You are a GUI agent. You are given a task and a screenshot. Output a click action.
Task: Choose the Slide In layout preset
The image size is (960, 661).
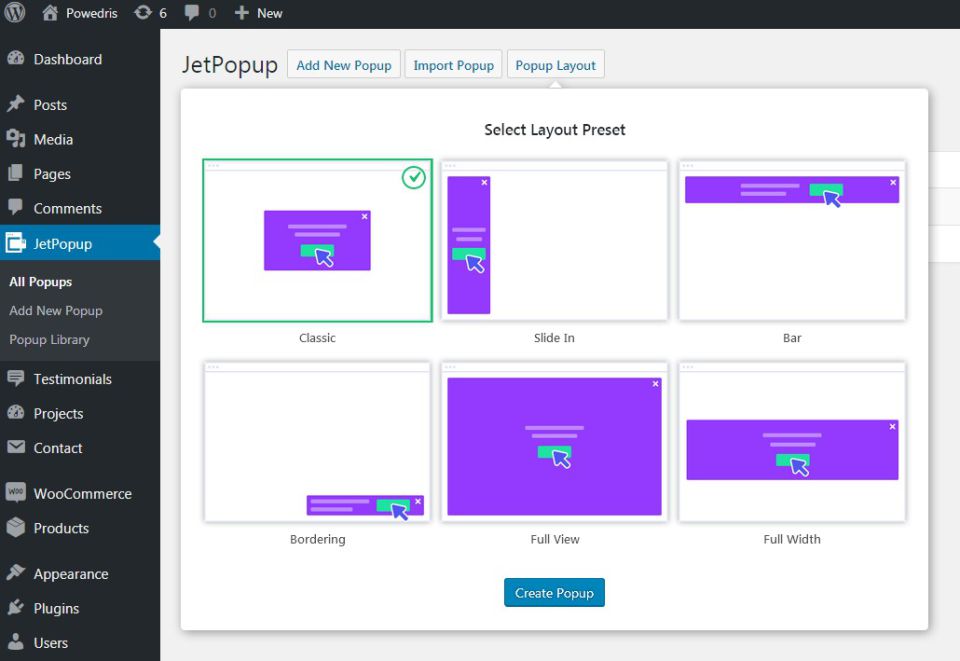[x=554, y=241]
